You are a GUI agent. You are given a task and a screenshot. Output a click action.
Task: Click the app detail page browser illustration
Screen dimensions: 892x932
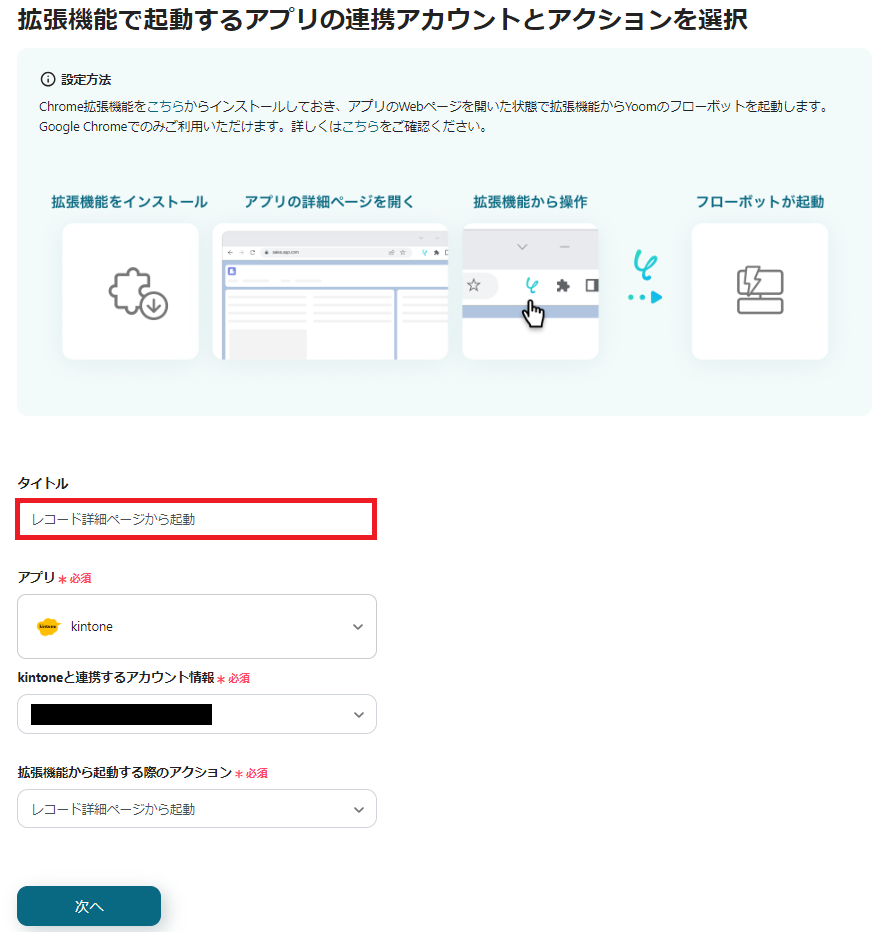(x=330, y=291)
